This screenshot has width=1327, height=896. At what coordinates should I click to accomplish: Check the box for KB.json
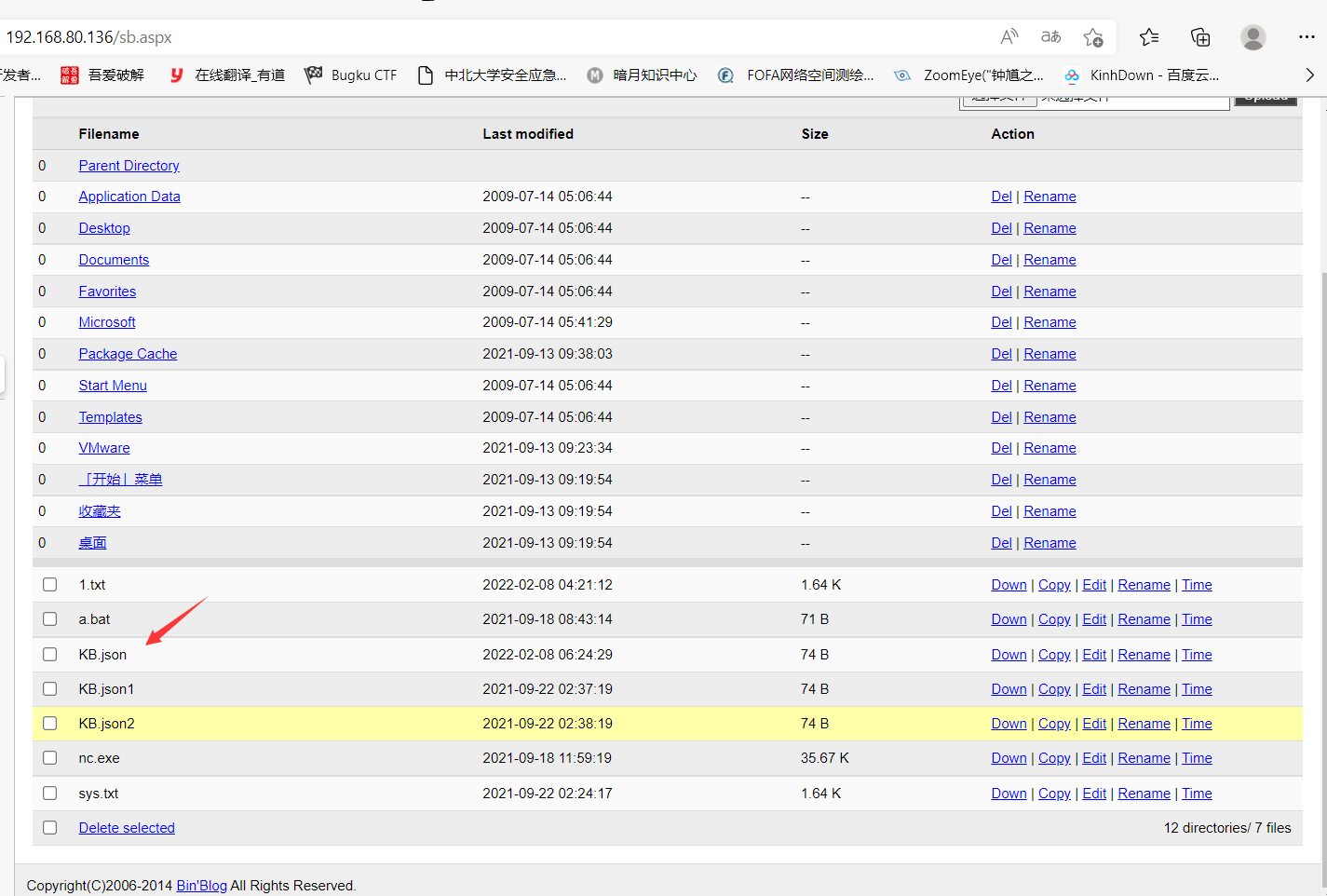50,655
